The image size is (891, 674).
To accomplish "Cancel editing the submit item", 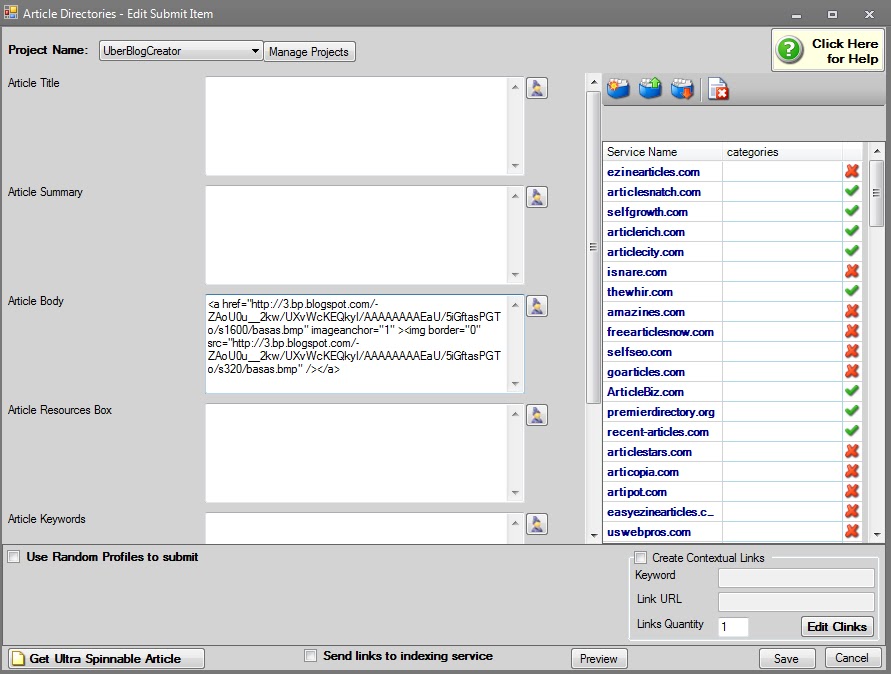I will [852, 658].
